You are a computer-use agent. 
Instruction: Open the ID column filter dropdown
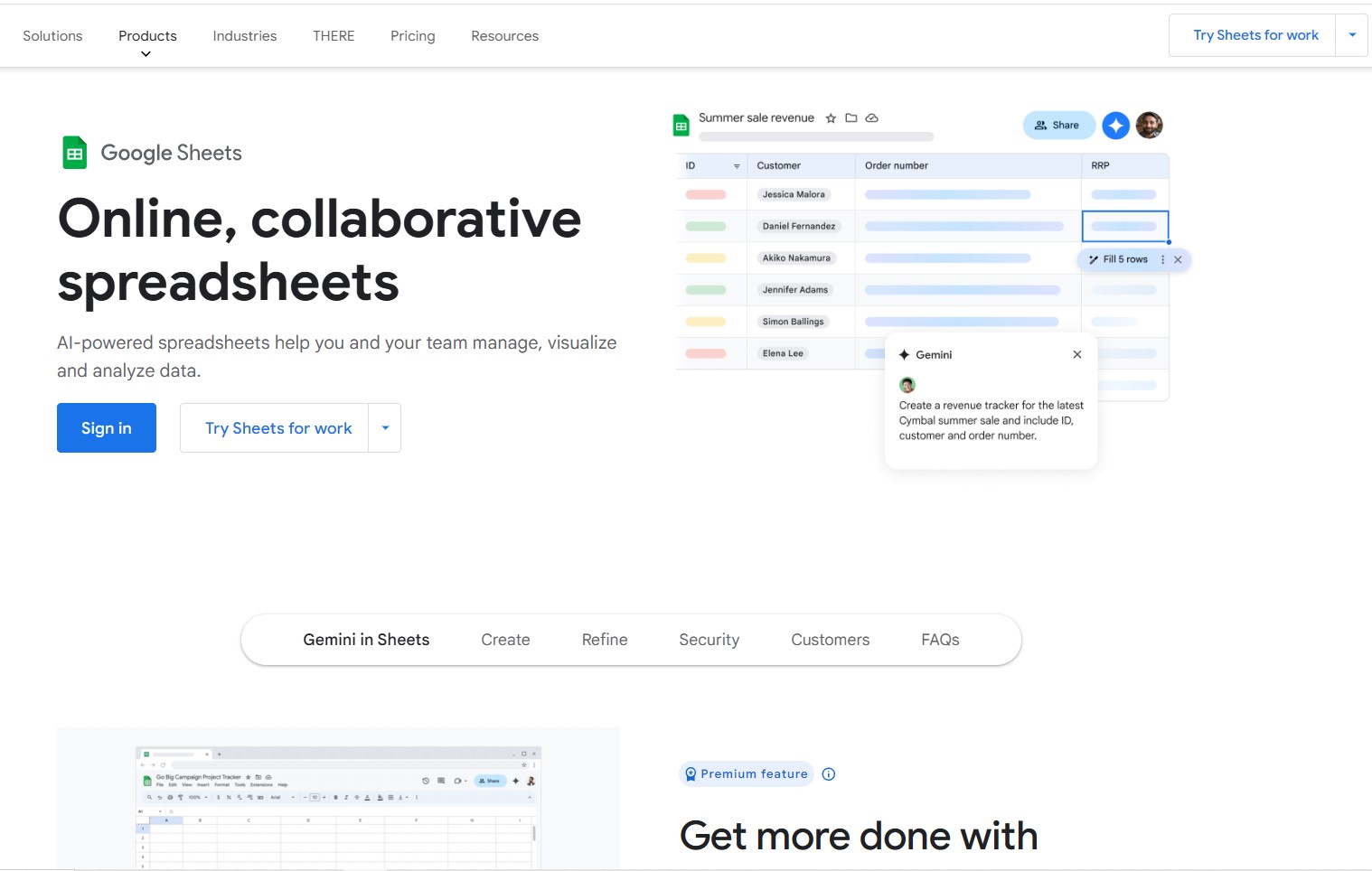[x=737, y=166]
